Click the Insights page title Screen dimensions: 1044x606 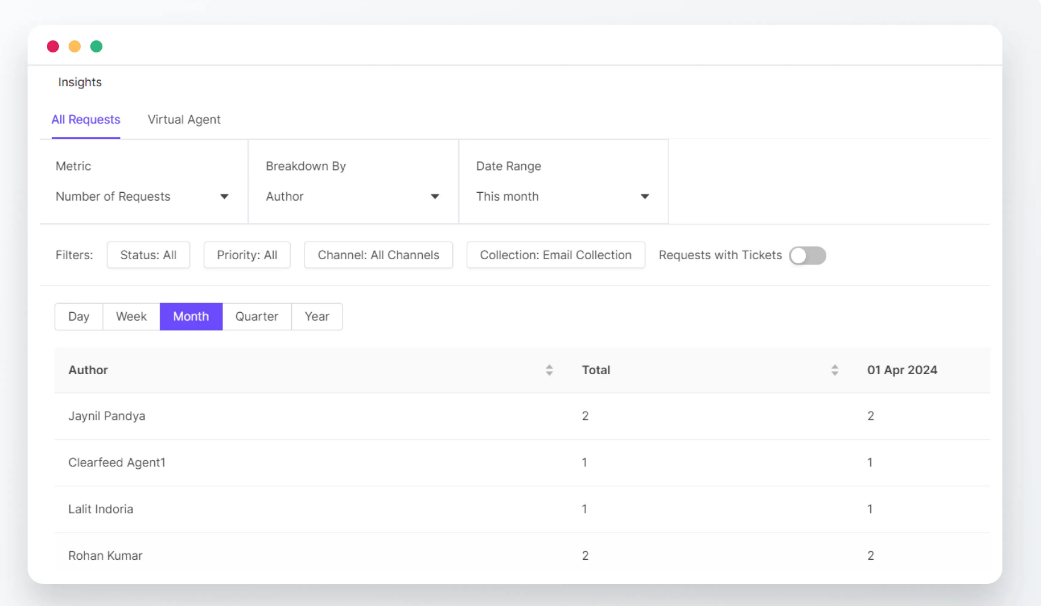[x=80, y=82]
